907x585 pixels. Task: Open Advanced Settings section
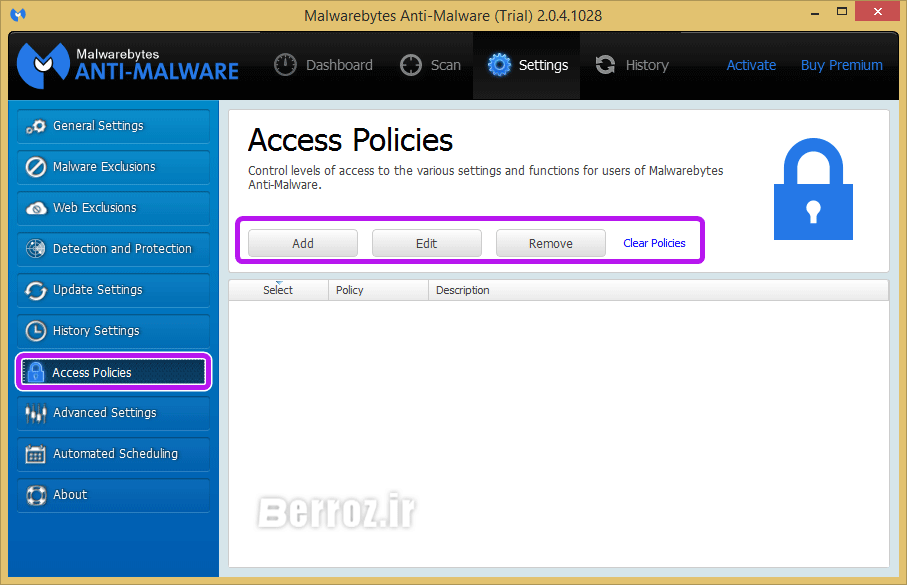(113, 413)
